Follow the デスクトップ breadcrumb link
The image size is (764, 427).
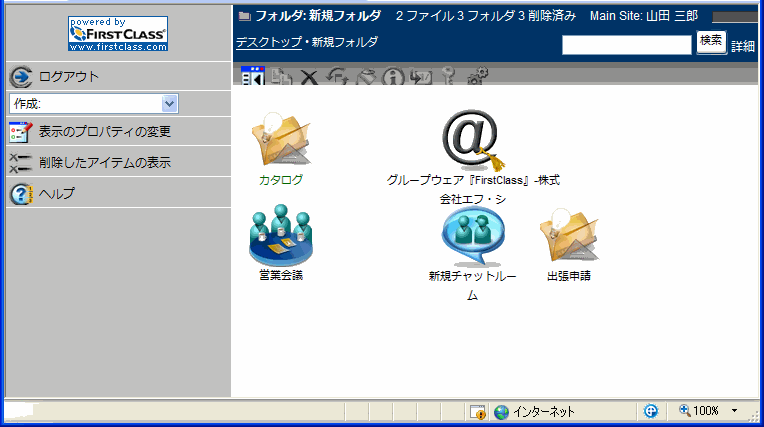point(267,42)
